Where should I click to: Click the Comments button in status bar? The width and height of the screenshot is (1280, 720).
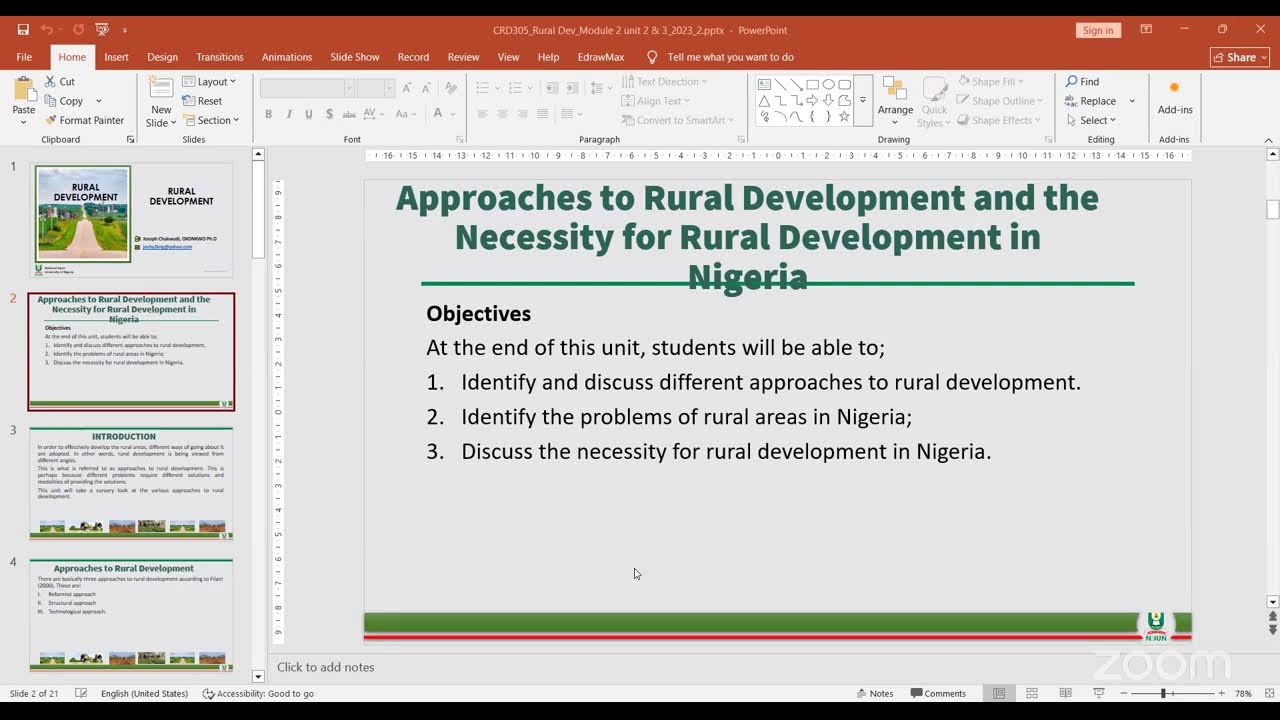pyautogui.click(x=938, y=693)
